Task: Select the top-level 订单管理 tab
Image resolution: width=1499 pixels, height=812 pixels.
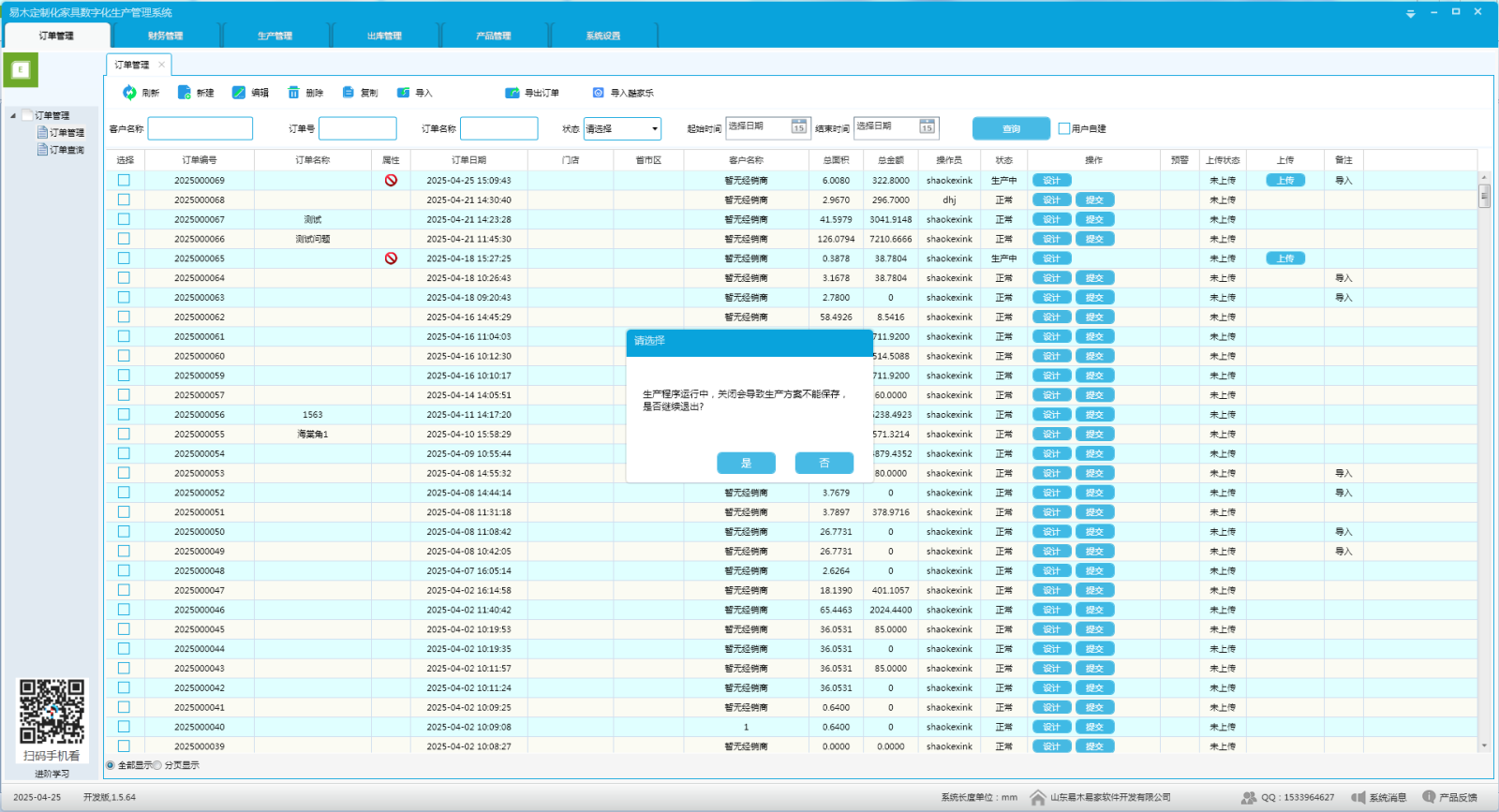Action: click(x=57, y=36)
